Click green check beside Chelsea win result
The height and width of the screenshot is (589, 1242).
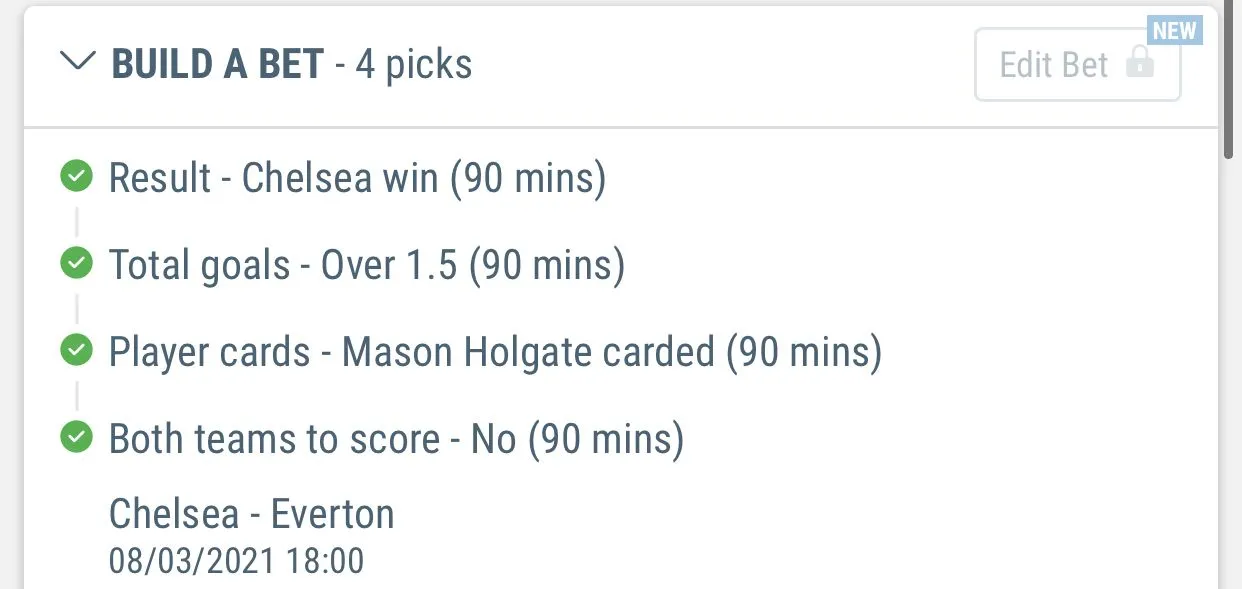pos(76,177)
